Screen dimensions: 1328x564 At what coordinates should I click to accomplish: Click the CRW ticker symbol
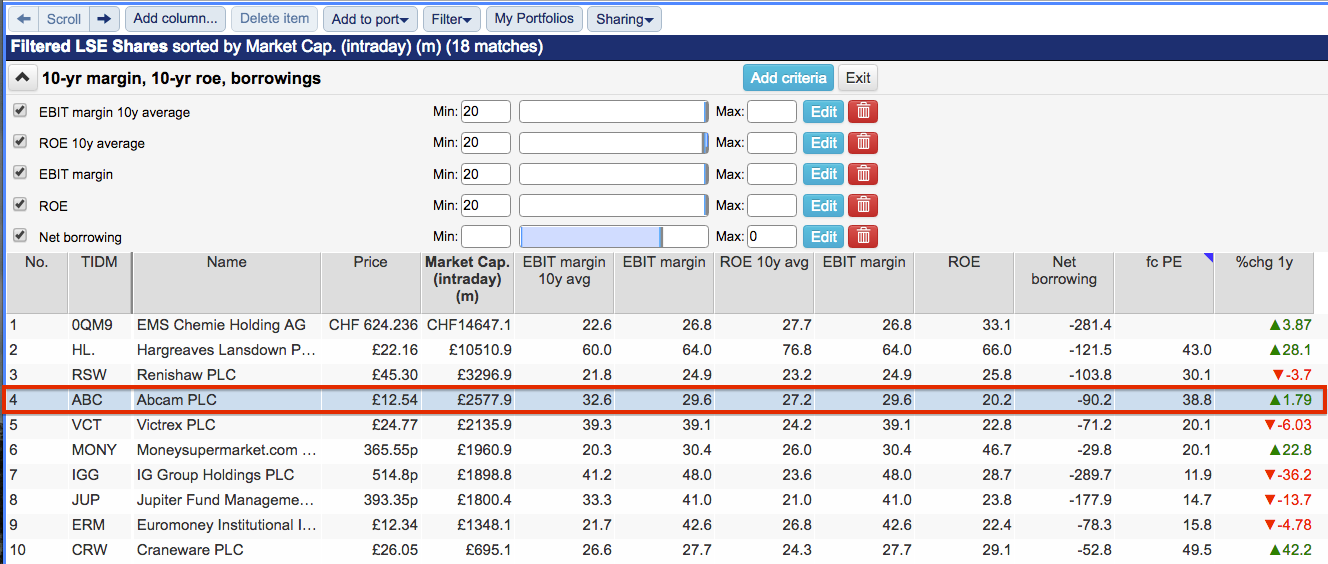88,550
